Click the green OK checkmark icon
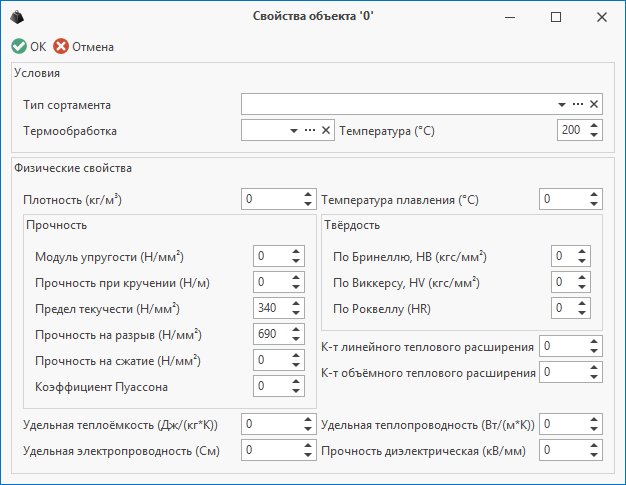This screenshot has height=485, width=626. (x=19, y=46)
